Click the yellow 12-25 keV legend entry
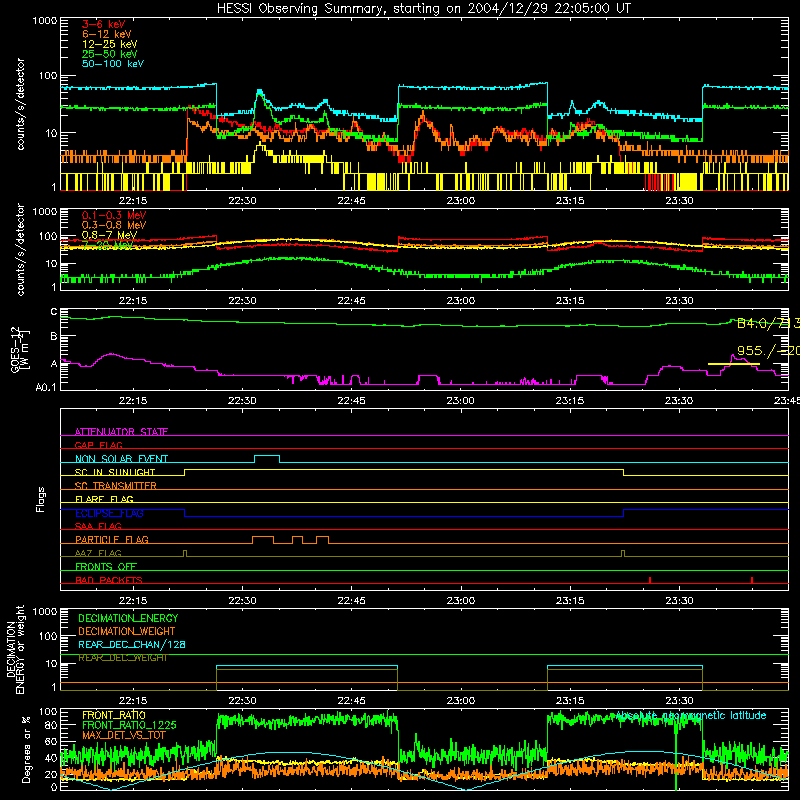This screenshot has width=800, height=800. coord(110,44)
